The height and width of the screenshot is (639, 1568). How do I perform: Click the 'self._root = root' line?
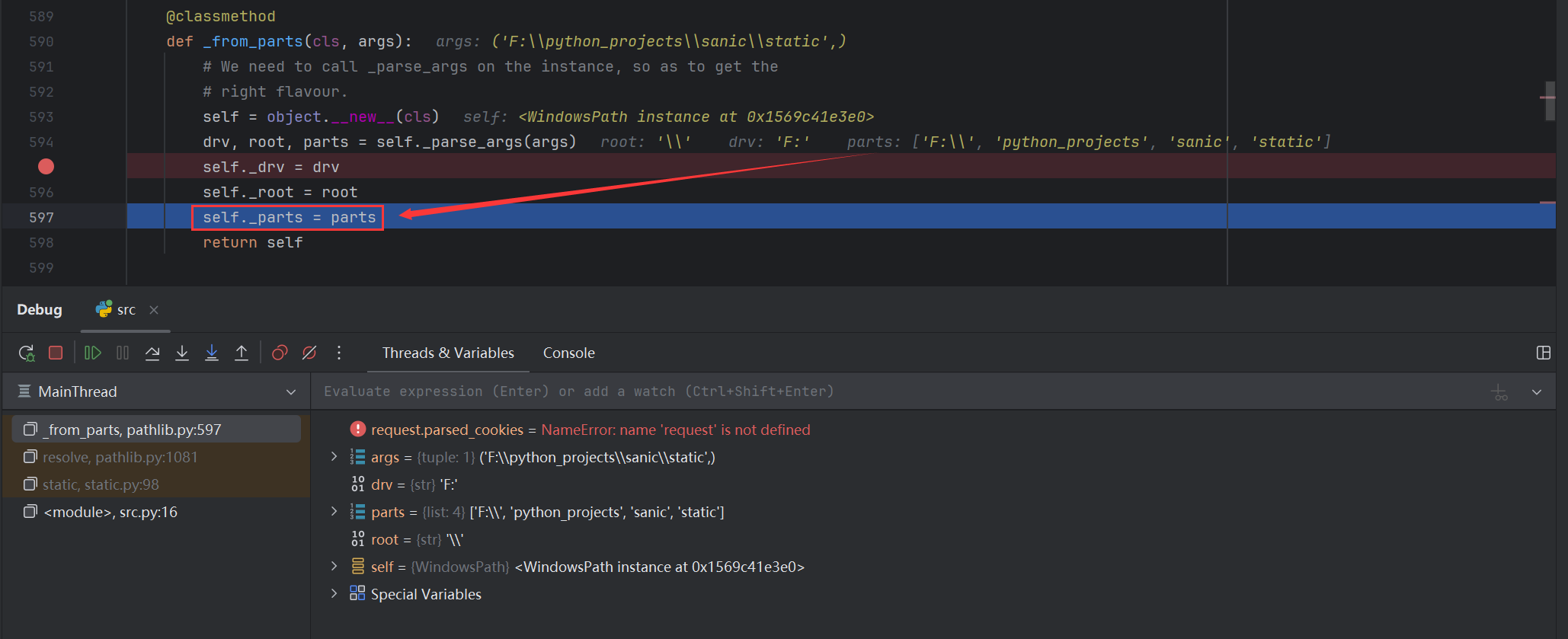280,192
